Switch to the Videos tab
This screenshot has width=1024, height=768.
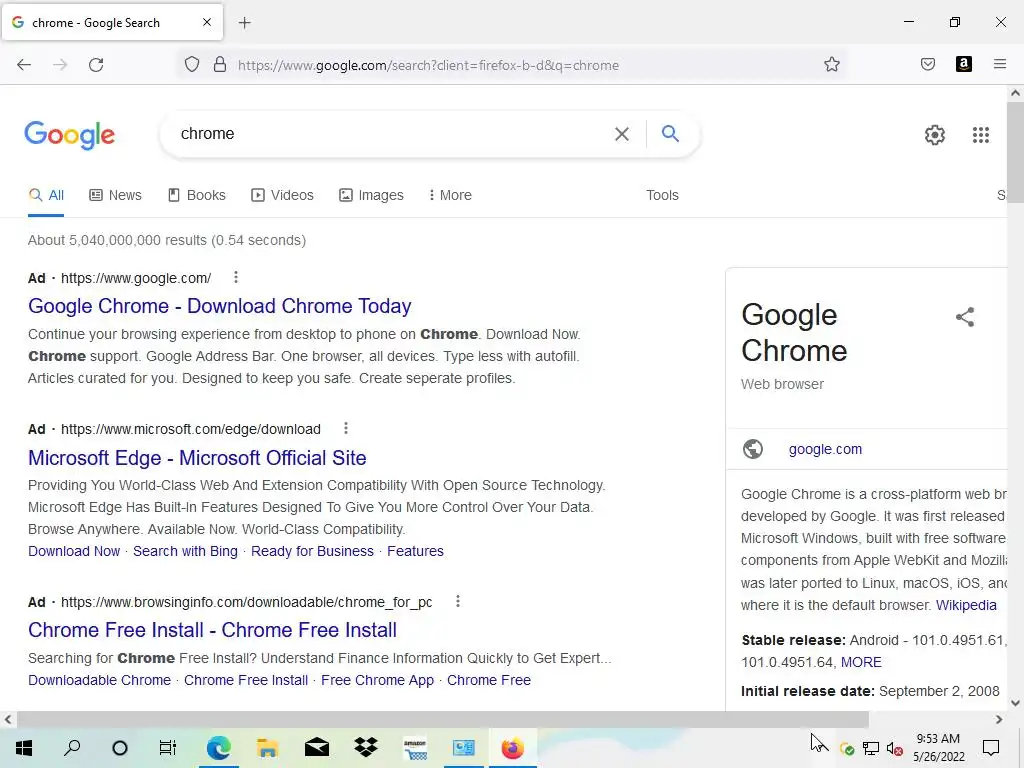pyautogui.click(x=282, y=195)
